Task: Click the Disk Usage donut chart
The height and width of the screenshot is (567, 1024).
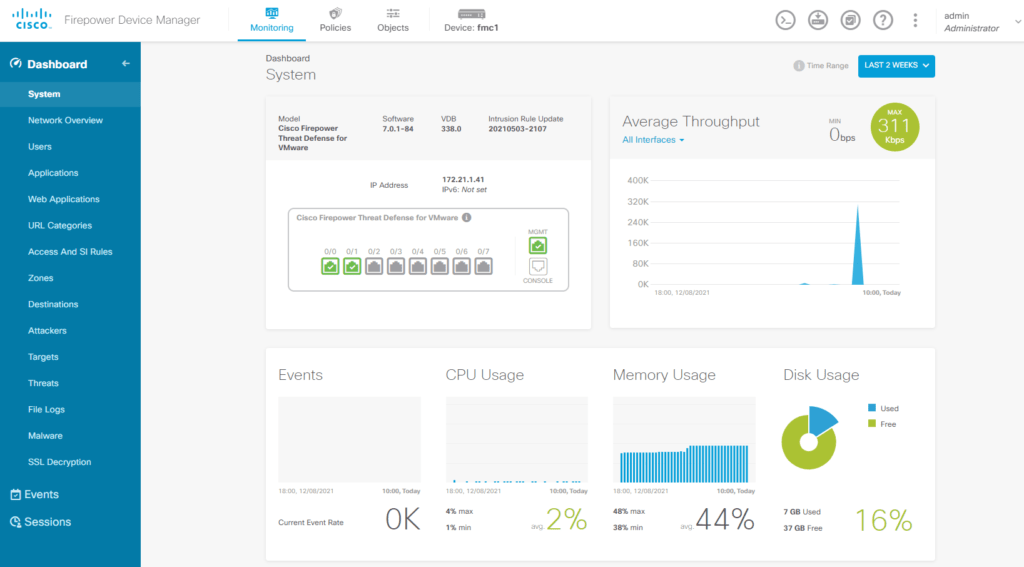Action: pyautogui.click(x=807, y=438)
